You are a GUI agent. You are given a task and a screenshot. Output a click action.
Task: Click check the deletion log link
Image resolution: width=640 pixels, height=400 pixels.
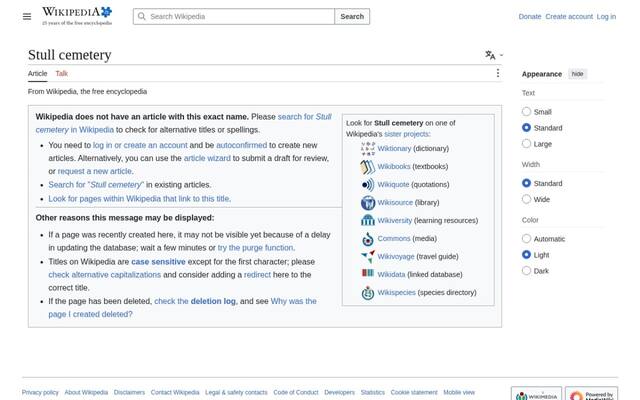pyautogui.click(x=195, y=301)
